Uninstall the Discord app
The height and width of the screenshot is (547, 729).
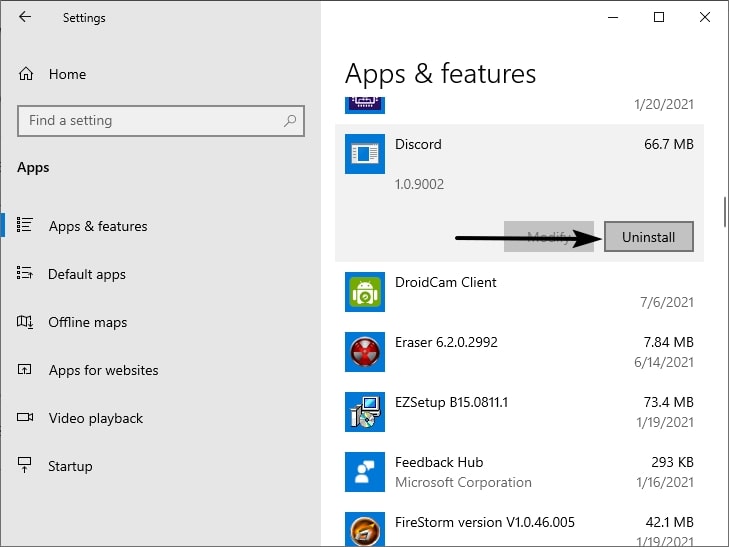pos(649,237)
